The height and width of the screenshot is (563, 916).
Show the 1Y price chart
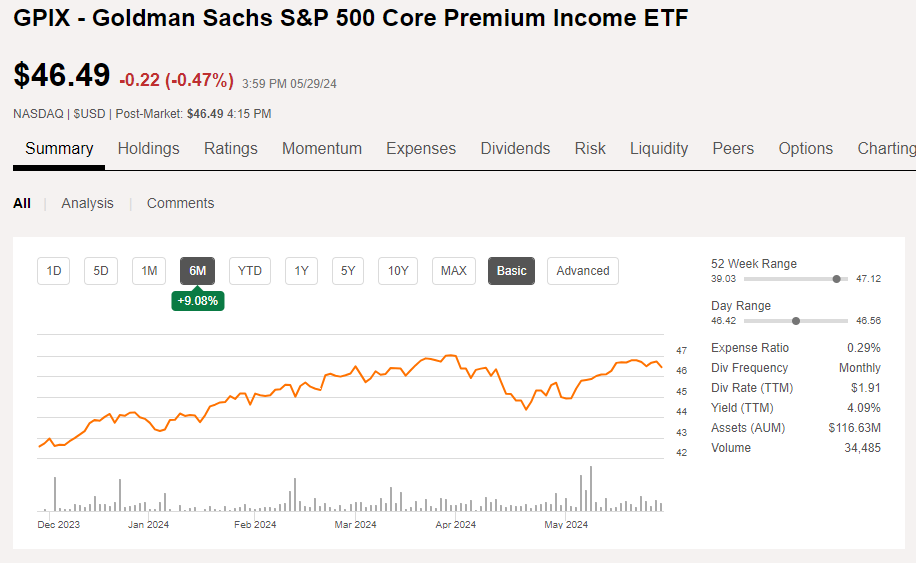(301, 271)
